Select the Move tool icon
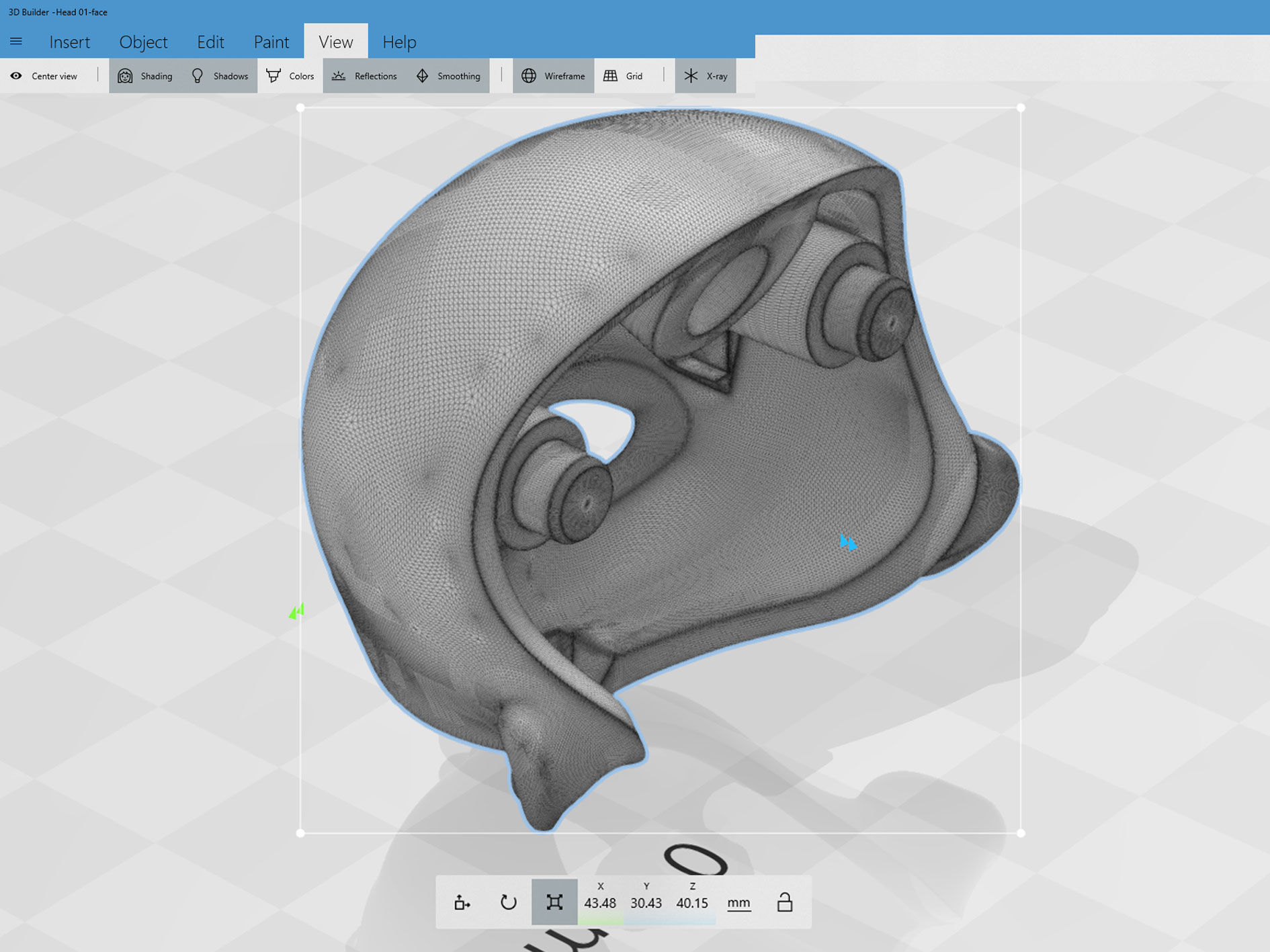This screenshot has height=952, width=1270. pyautogui.click(x=462, y=902)
